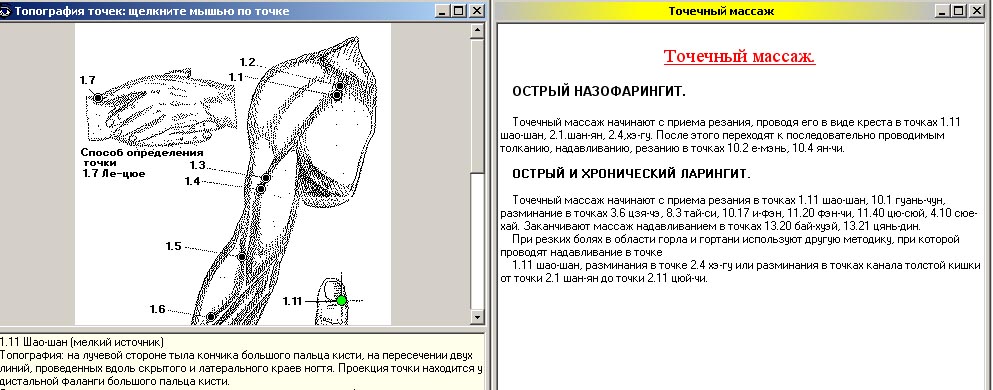The image size is (993, 390).
Task: Click the 'ОСТРЫЙ НАЗОФАРИНГИТ.' heading
Action: pyautogui.click(x=598, y=92)
